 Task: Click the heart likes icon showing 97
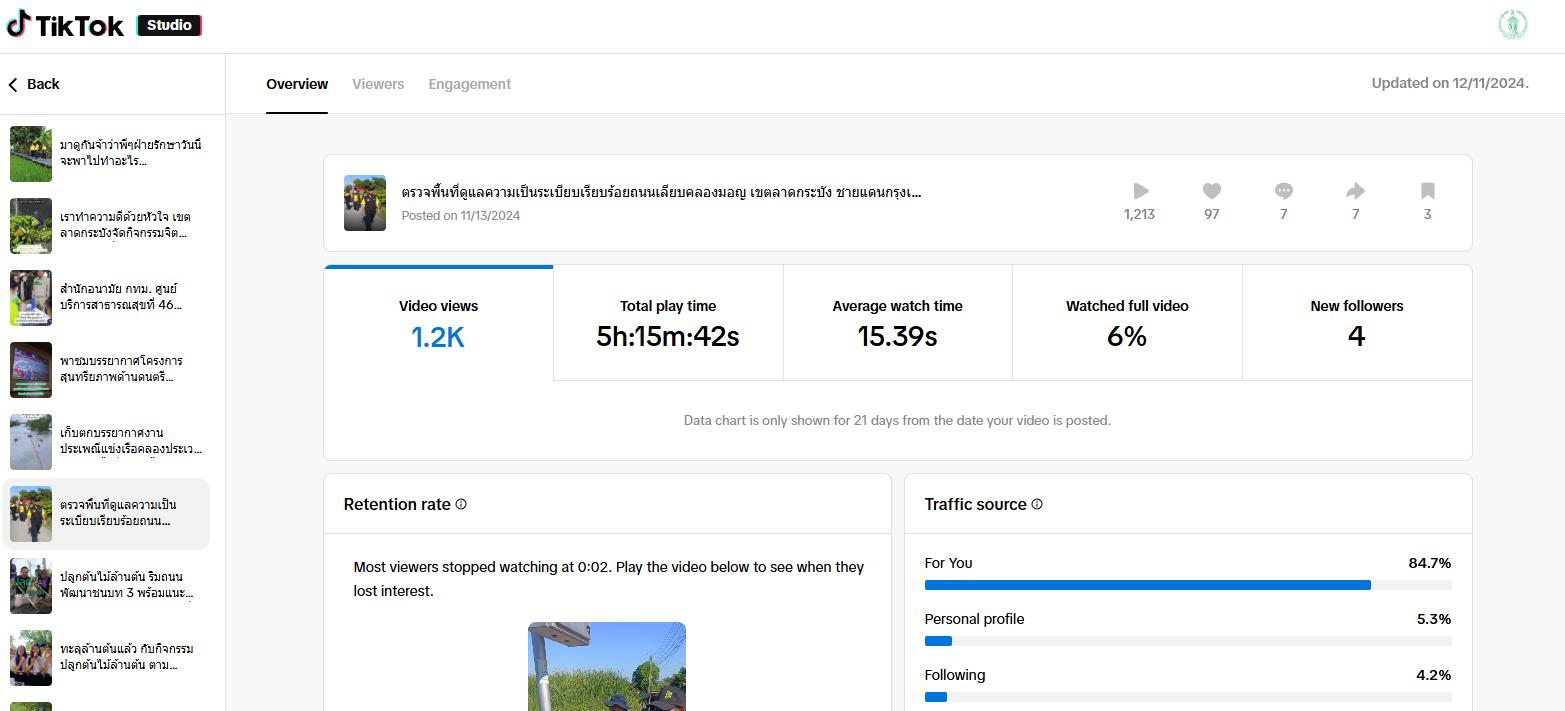tap(1211, 191)
